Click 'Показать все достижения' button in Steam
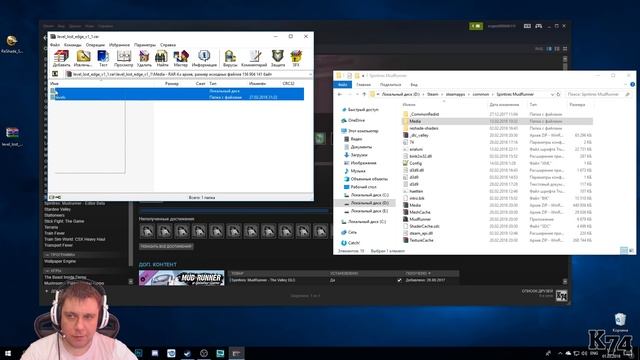This screenshot has height=360, width=640. [x=166, y=246]
